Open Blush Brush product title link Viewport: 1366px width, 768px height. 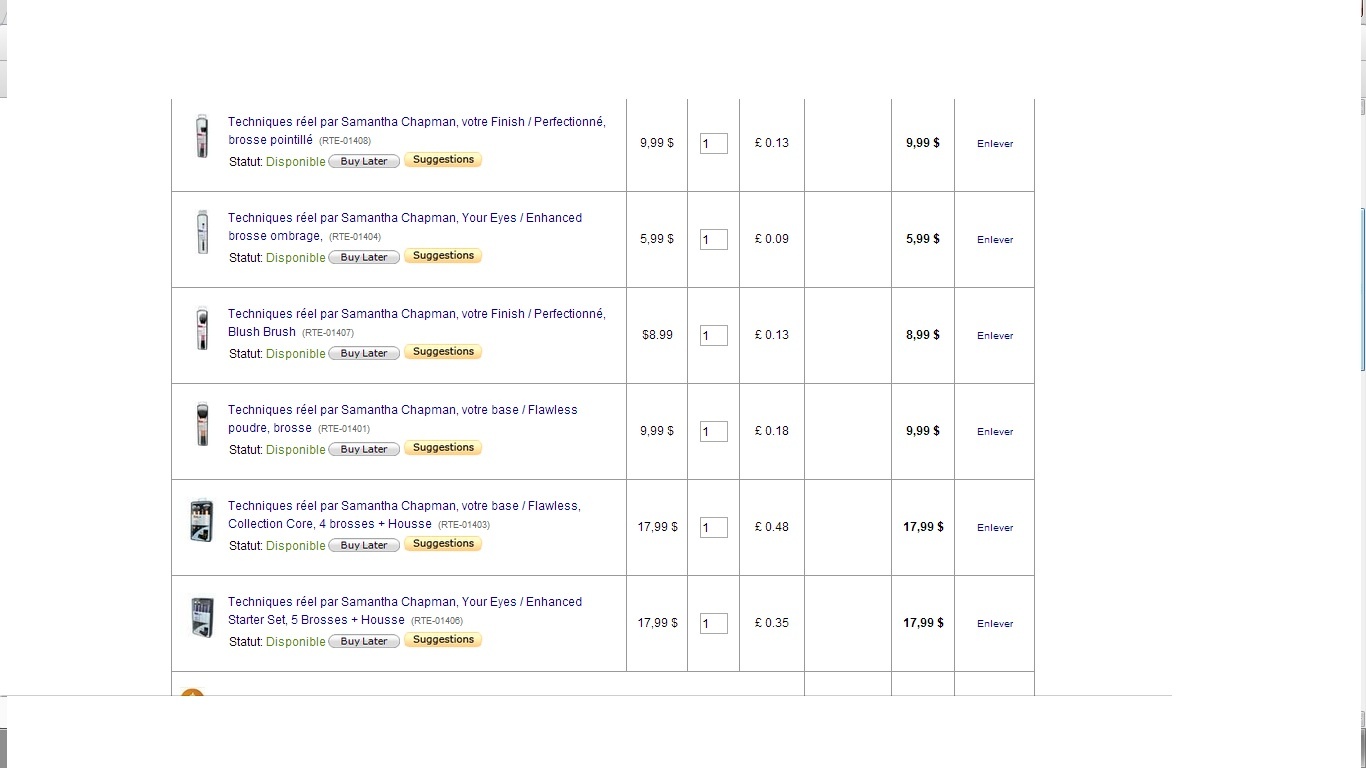(416, 323)
